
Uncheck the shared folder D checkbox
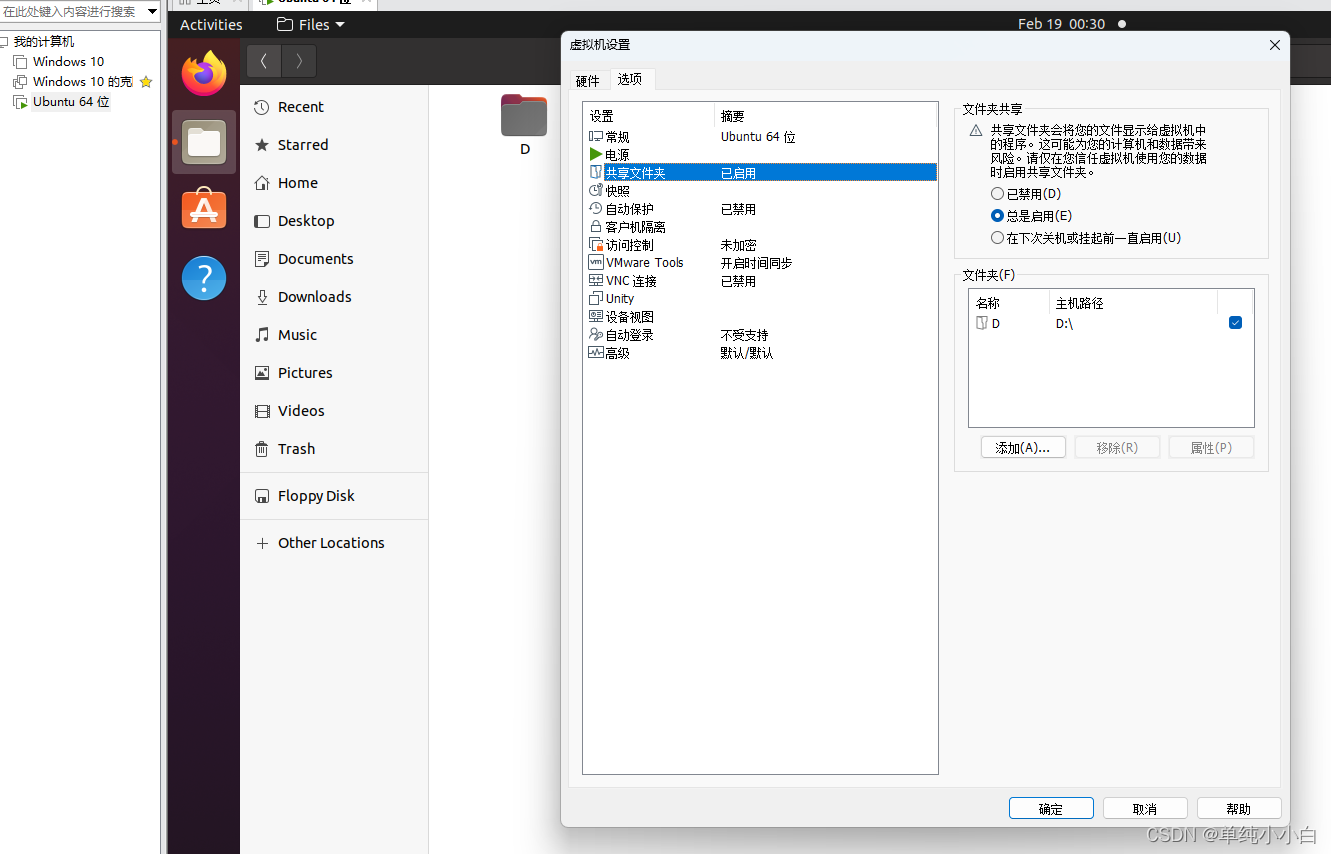[1235, 322]
